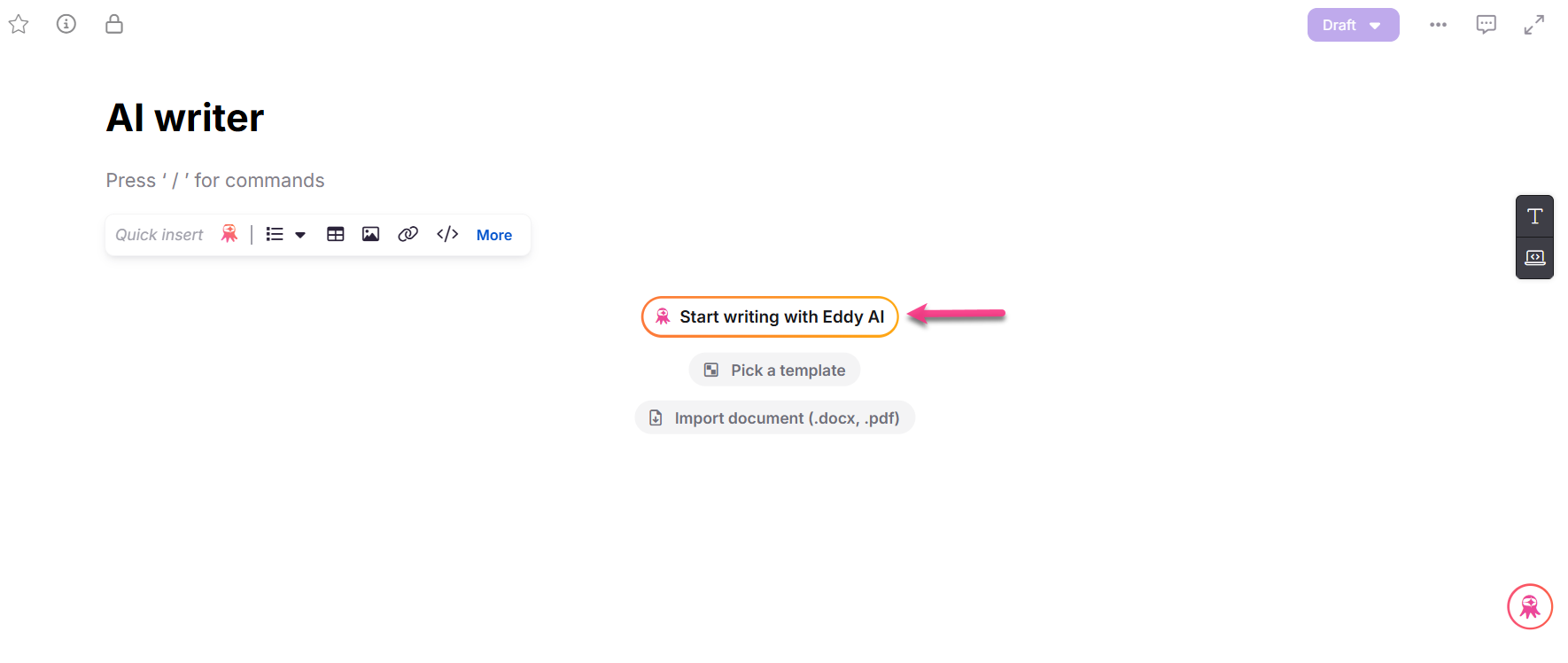
Task: Open the Draft status dropdown
Action: click(1353, 25)
